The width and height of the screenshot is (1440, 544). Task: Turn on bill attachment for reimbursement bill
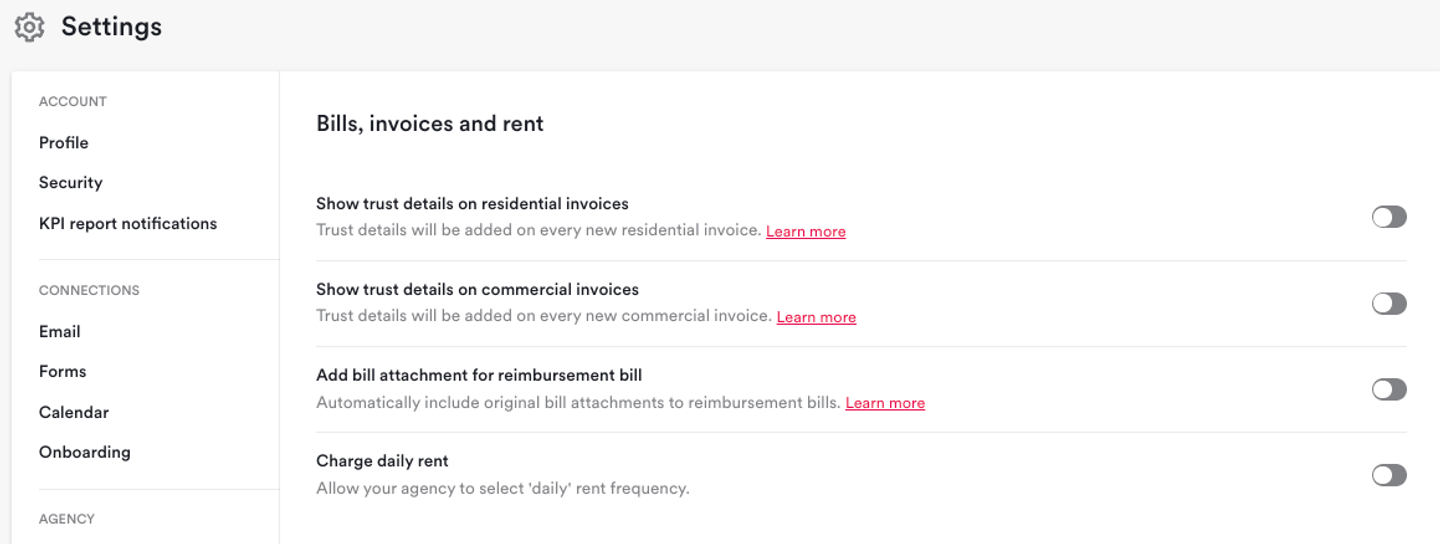pos(1389,389)
